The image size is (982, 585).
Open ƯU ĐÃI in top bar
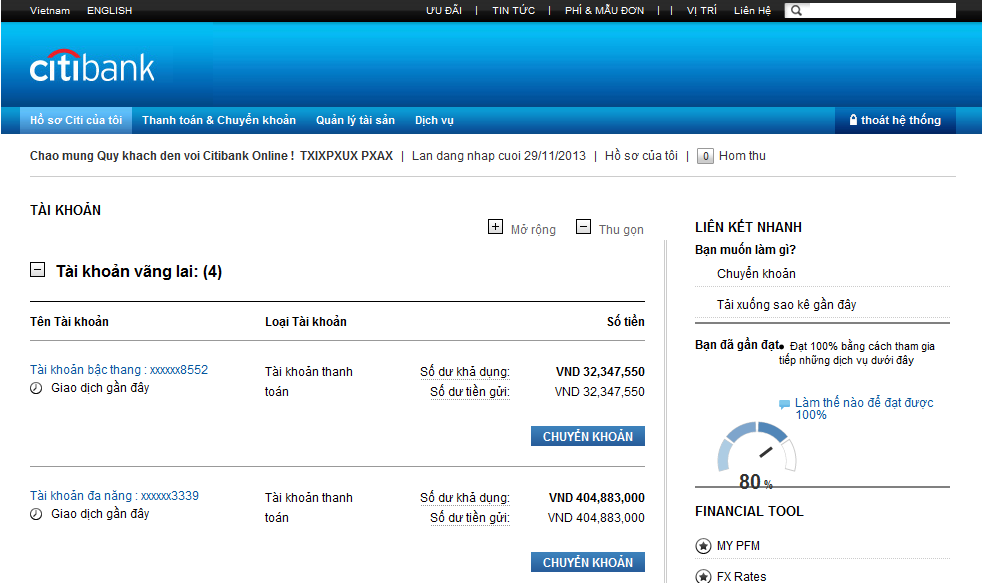444,11
